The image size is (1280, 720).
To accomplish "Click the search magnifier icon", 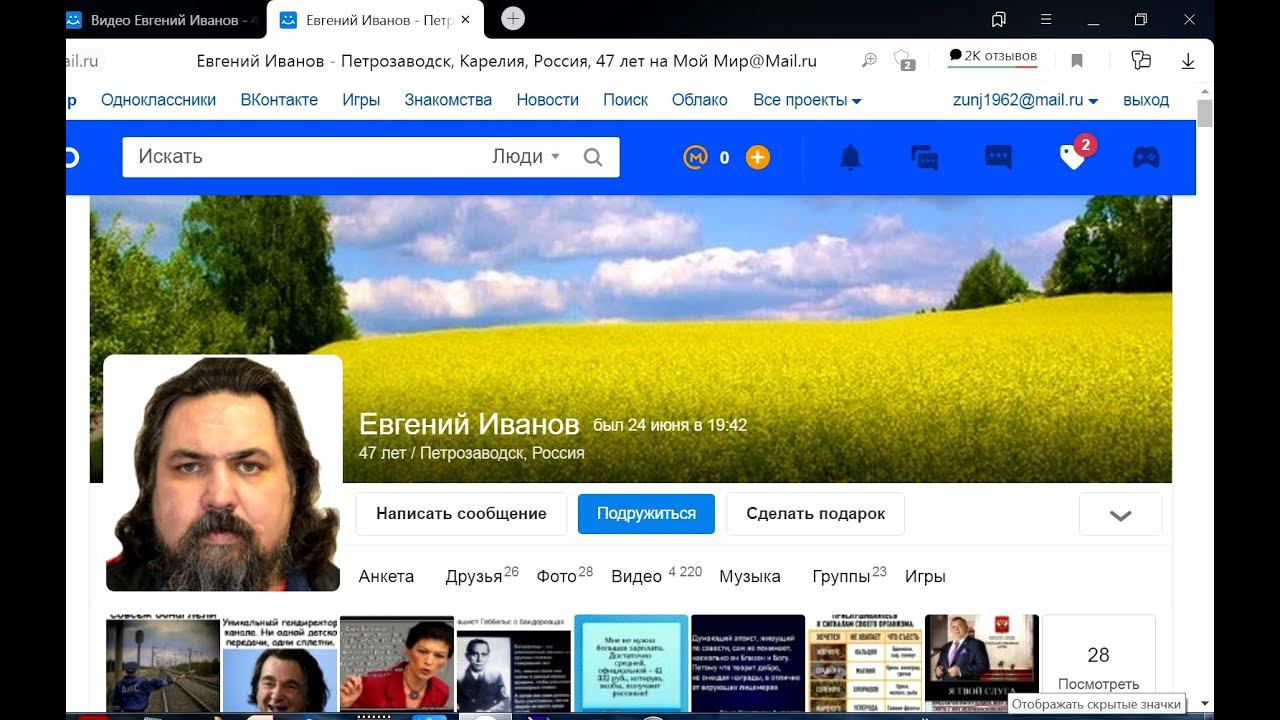I will [593, 157].
